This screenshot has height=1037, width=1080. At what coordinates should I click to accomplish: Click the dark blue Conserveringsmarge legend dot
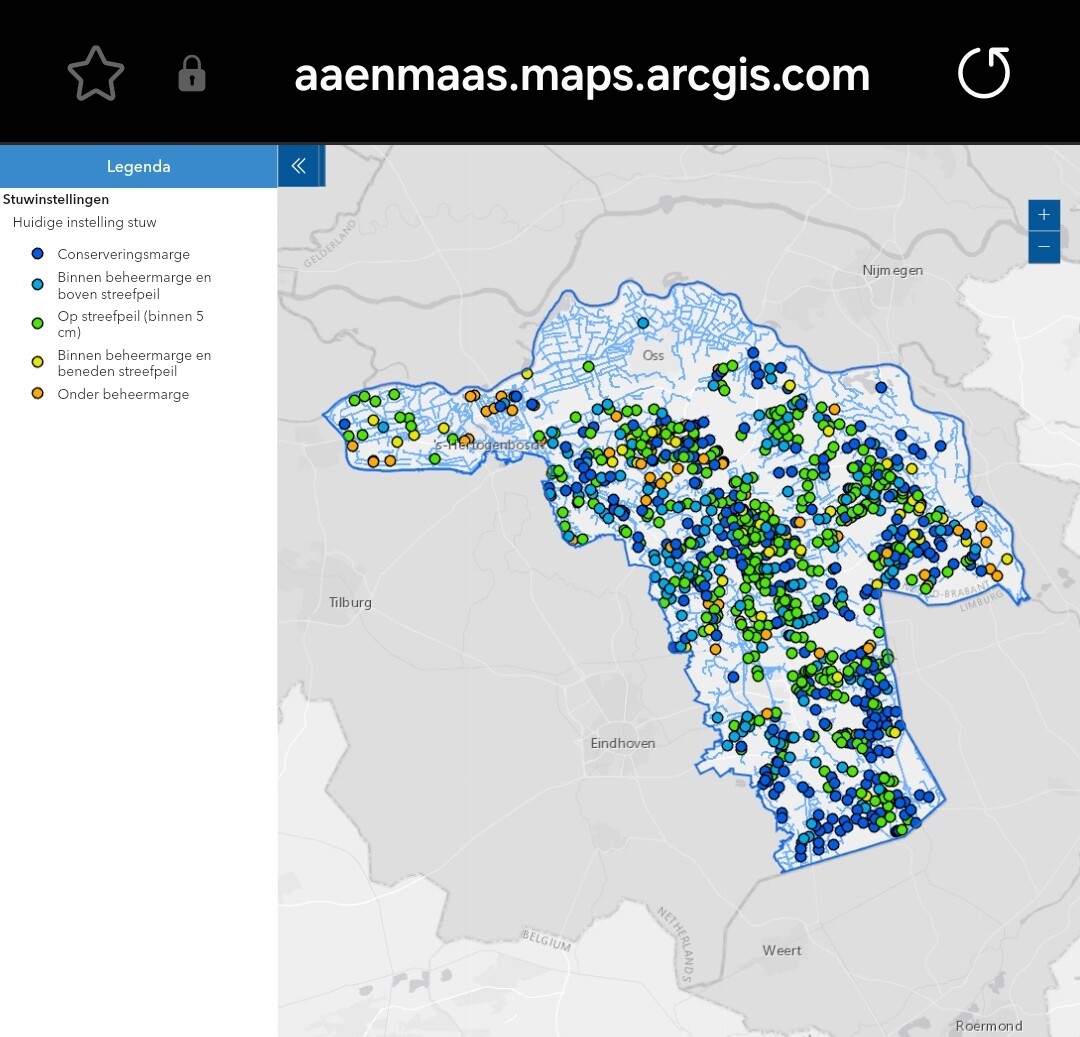point(38,254)
